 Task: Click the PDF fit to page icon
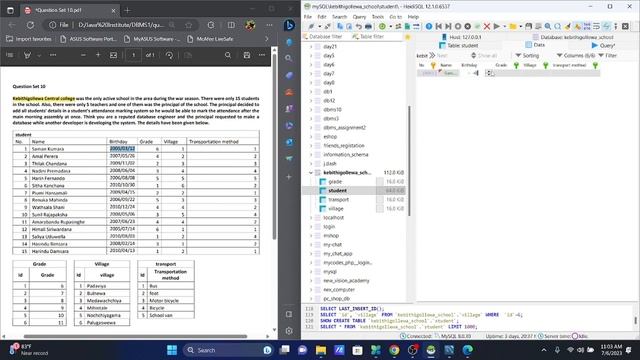[113, 55]
